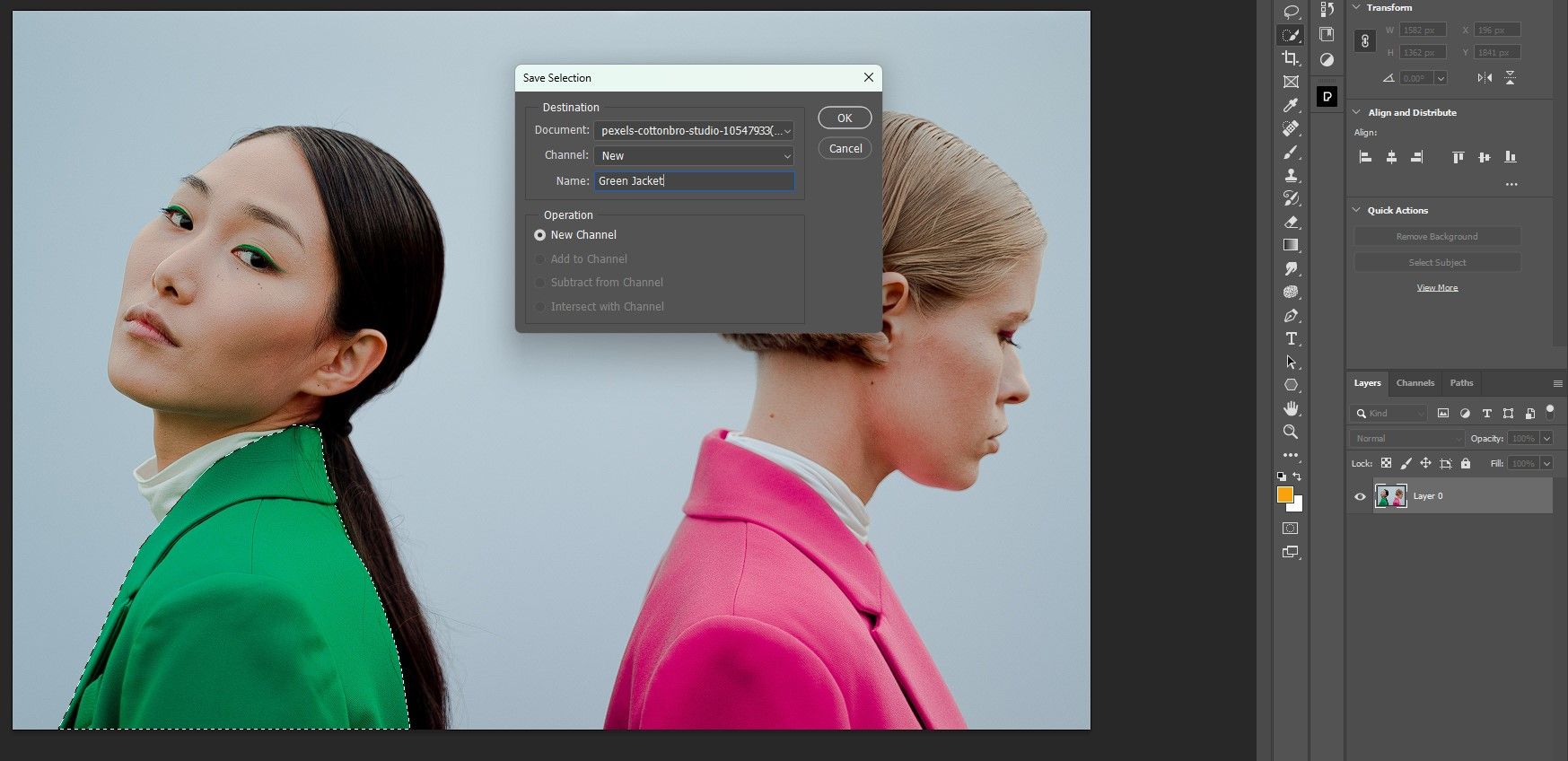Toggle Layer 0 visibility eye

click(x=1360, y=496)
